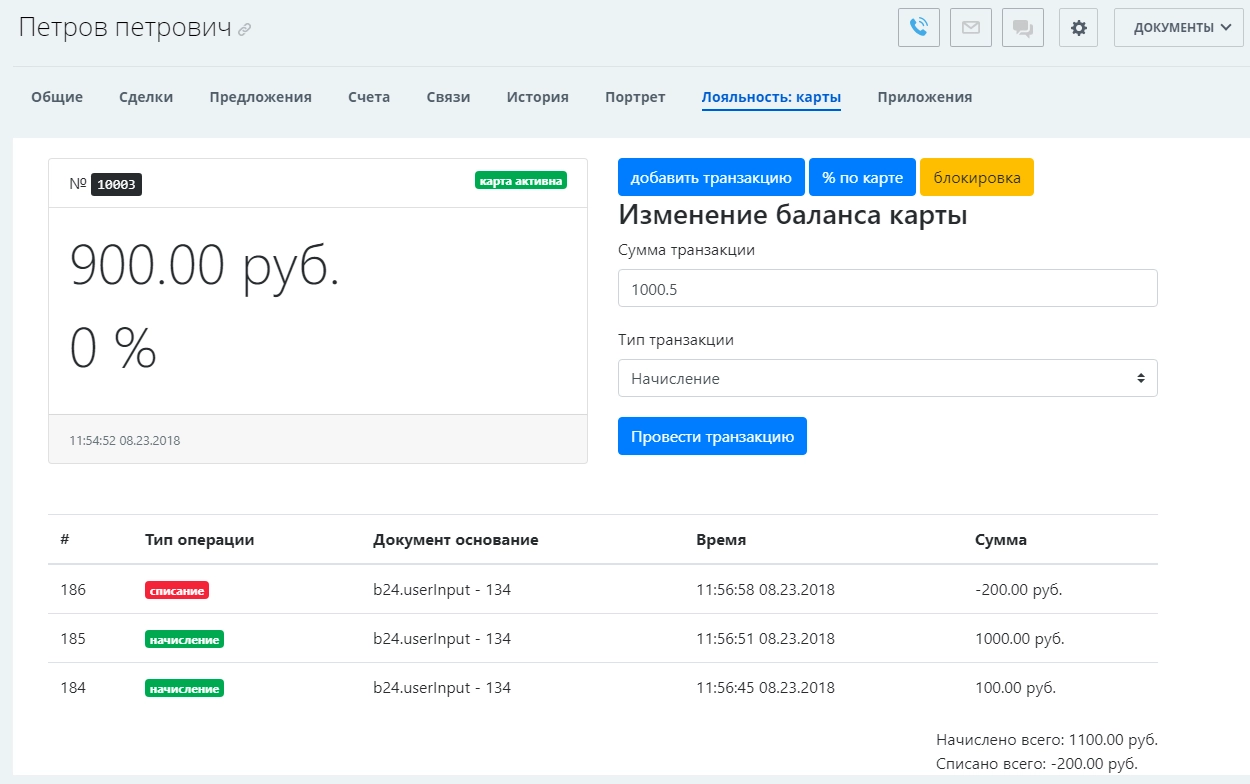This screenshot has width=1250, height=784.
Task: Click the добавить транзакцию button
Action: (711, 176)
